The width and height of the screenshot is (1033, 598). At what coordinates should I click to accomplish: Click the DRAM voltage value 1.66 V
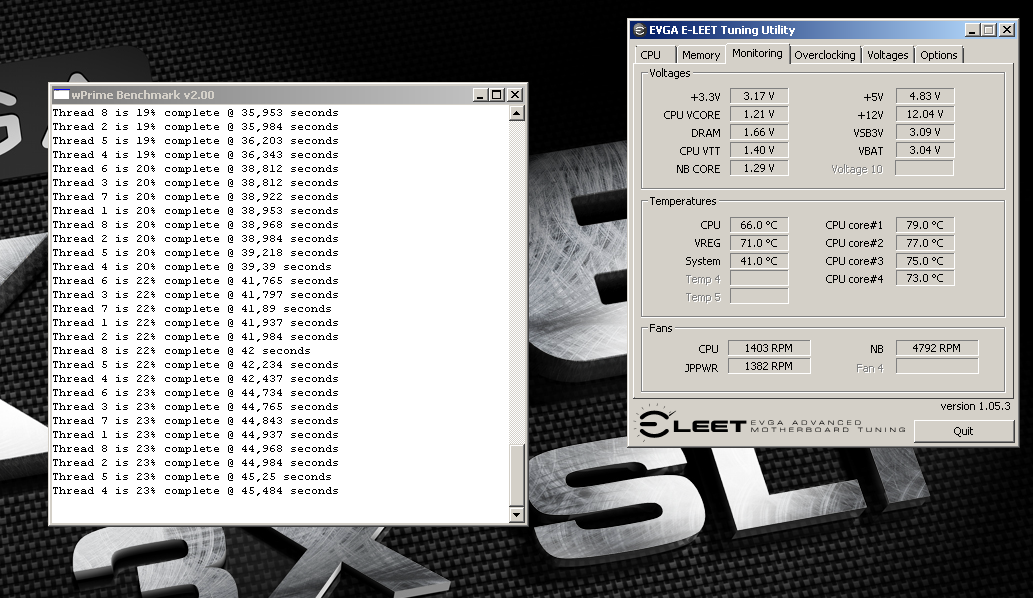pyautogui.click(x=759, y=132)
